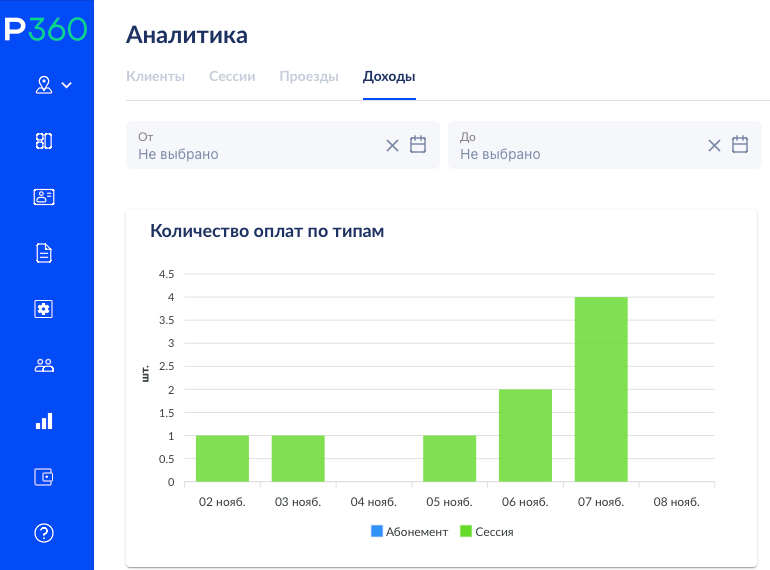Open the До calendar picker icon
Screen dimensions: 770x570
coord(740,144)
